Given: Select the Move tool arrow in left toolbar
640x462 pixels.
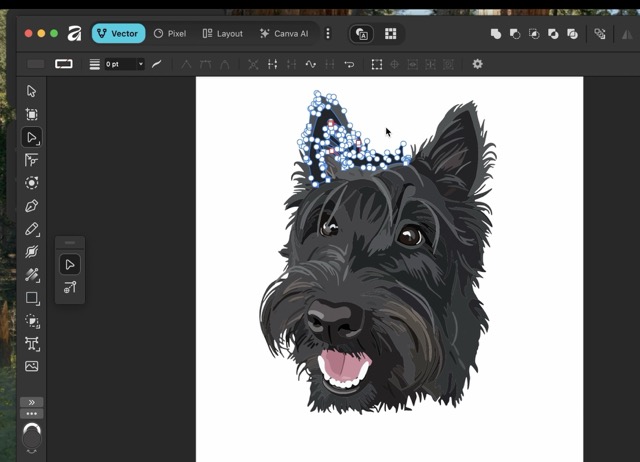Looking at the screenshot, I should point(31,91).
